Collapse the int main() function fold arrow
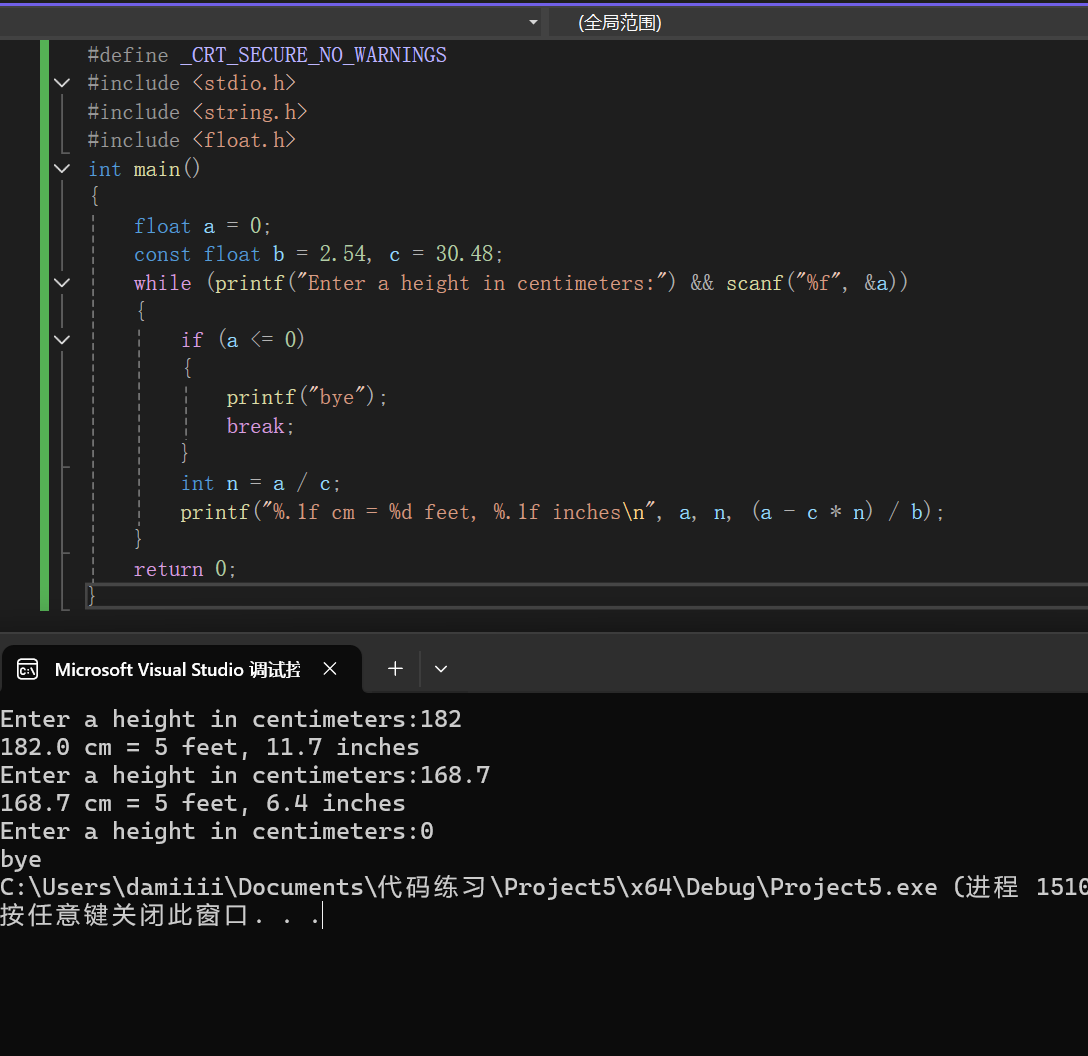1088x1056 pixels. 62,169
